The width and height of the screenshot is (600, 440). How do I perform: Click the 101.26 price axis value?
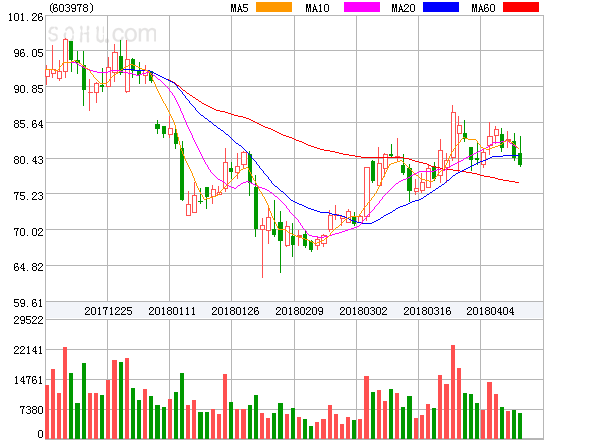pos(26,17)
